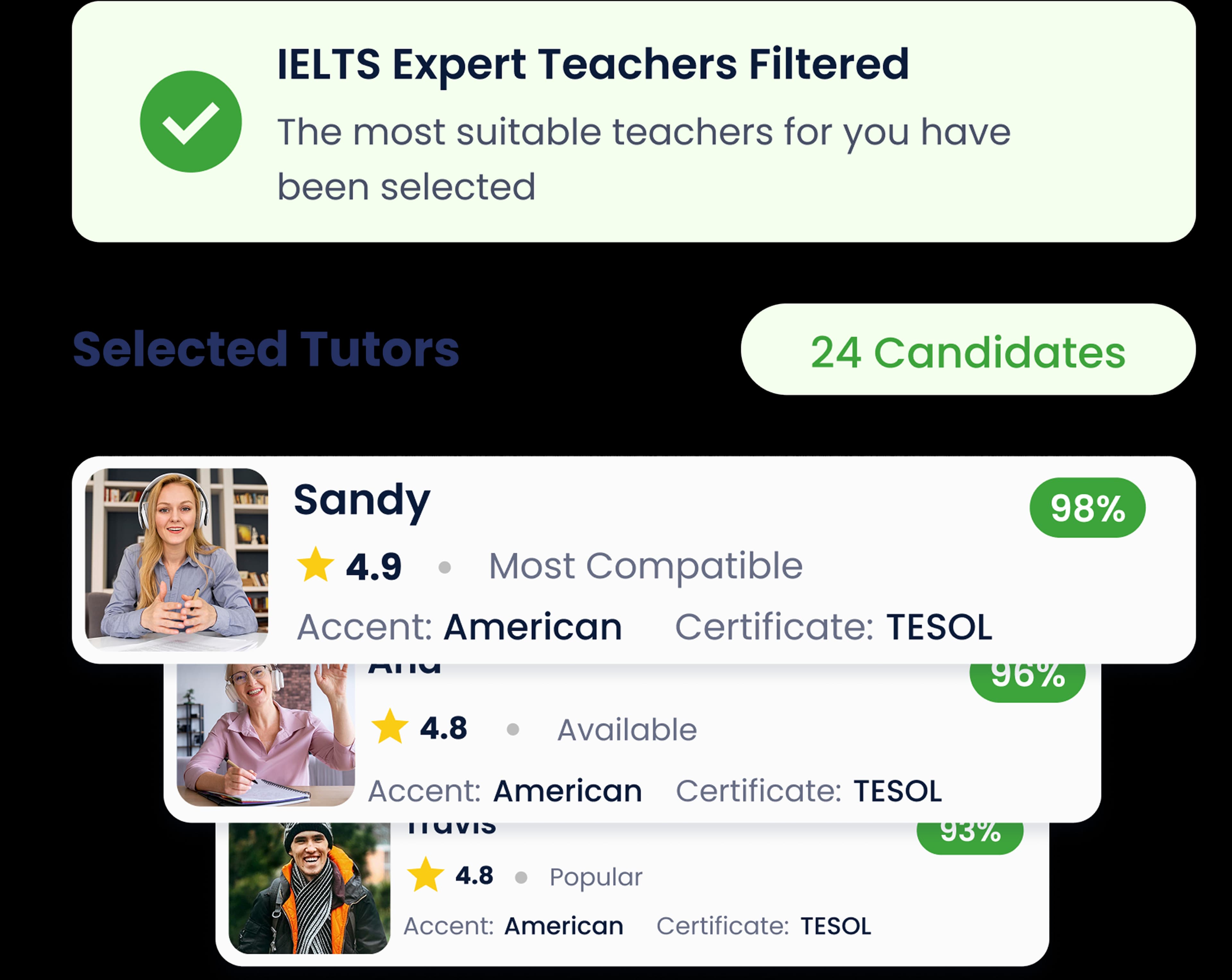Click the Popular status label

tap(595, 877)
